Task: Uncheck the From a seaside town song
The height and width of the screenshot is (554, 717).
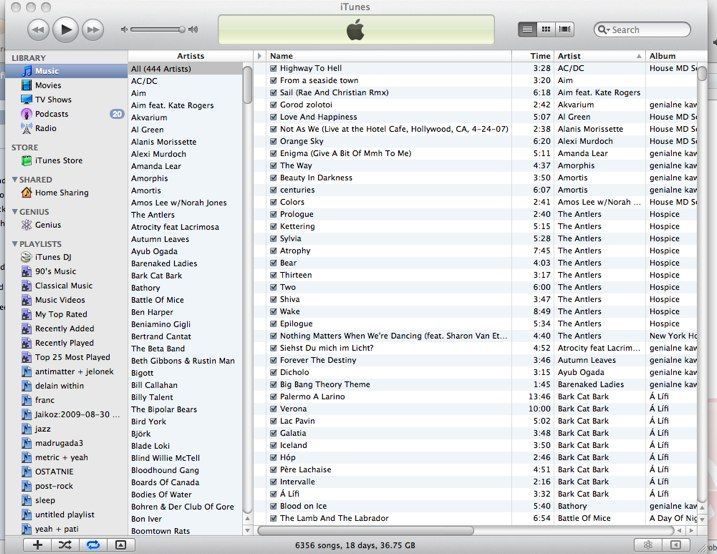Action: [x=273, y=80]
